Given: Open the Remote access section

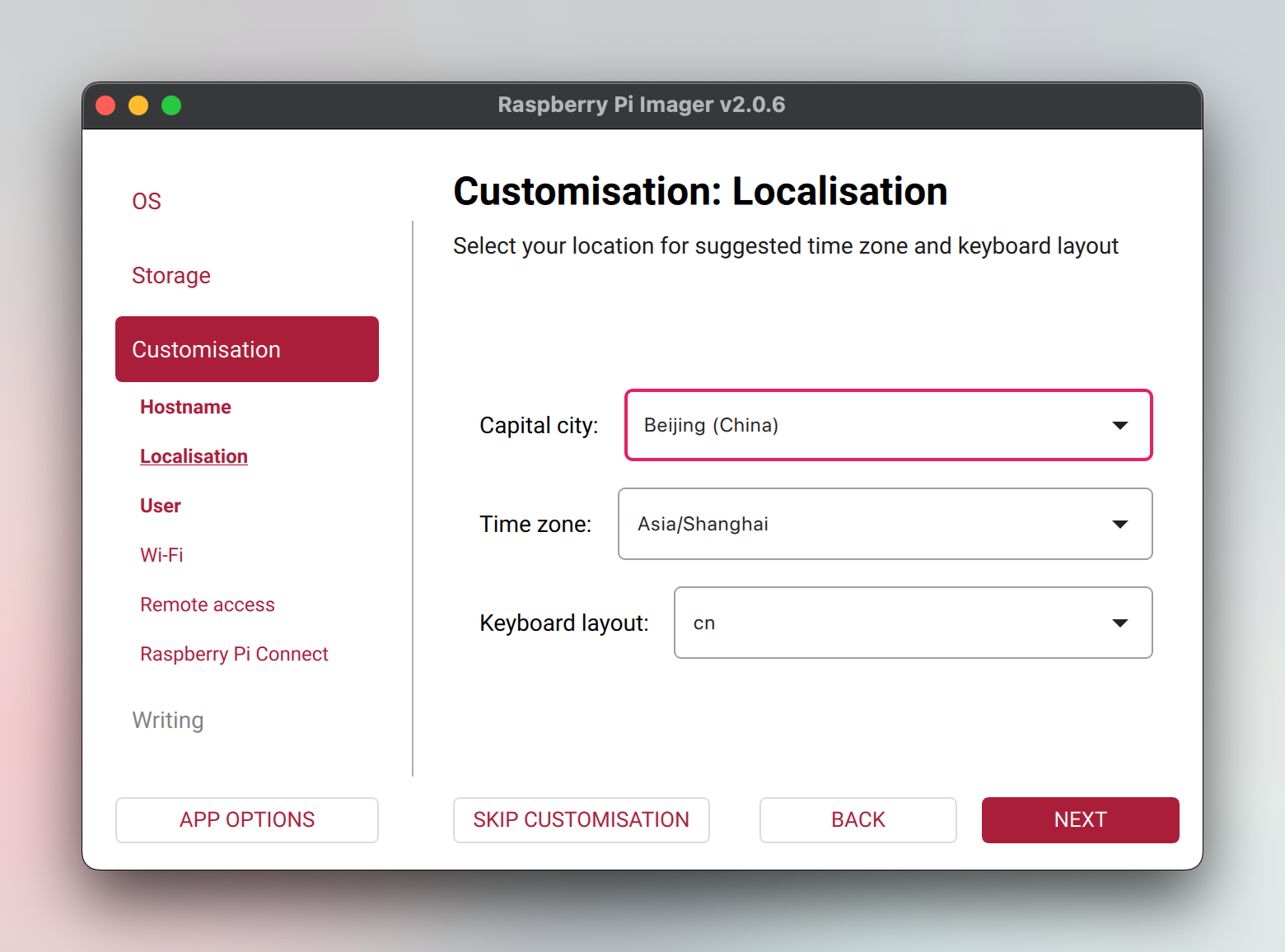Looking at the screenshot, I should [x=208, y=604].
